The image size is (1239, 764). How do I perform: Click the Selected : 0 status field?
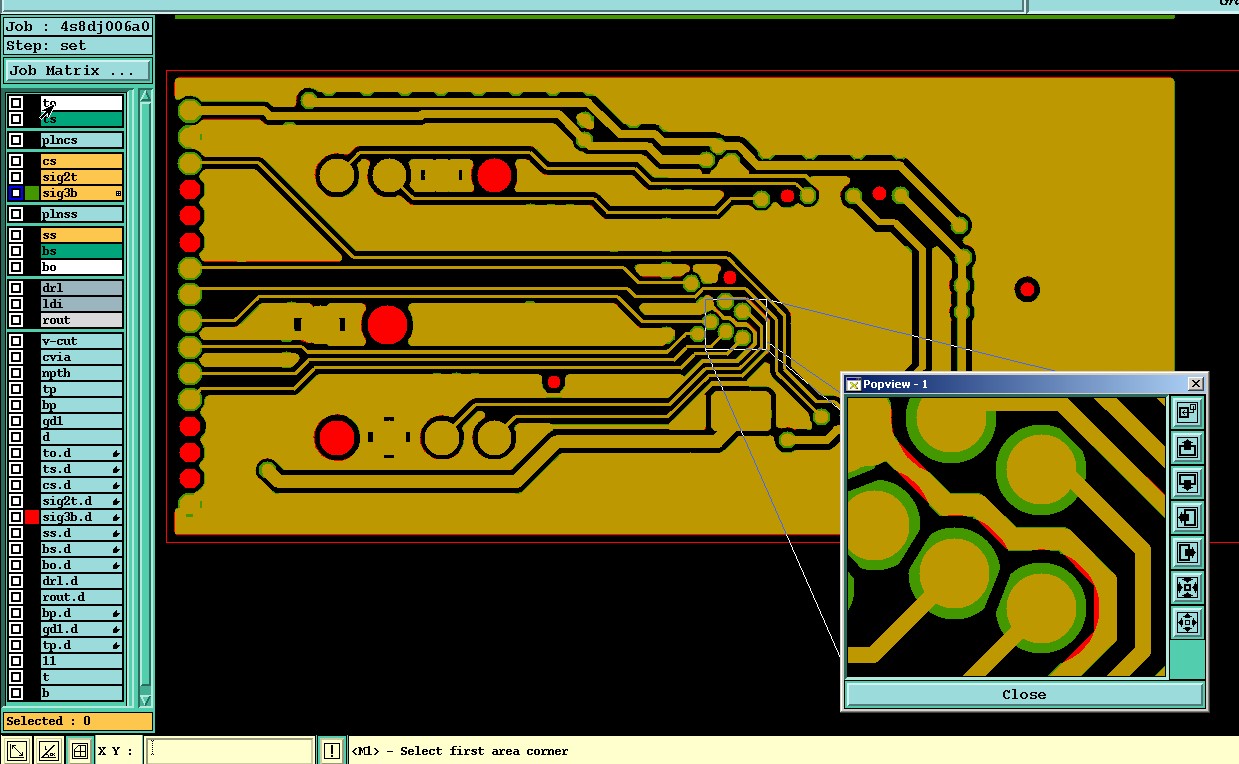[78, 721]
